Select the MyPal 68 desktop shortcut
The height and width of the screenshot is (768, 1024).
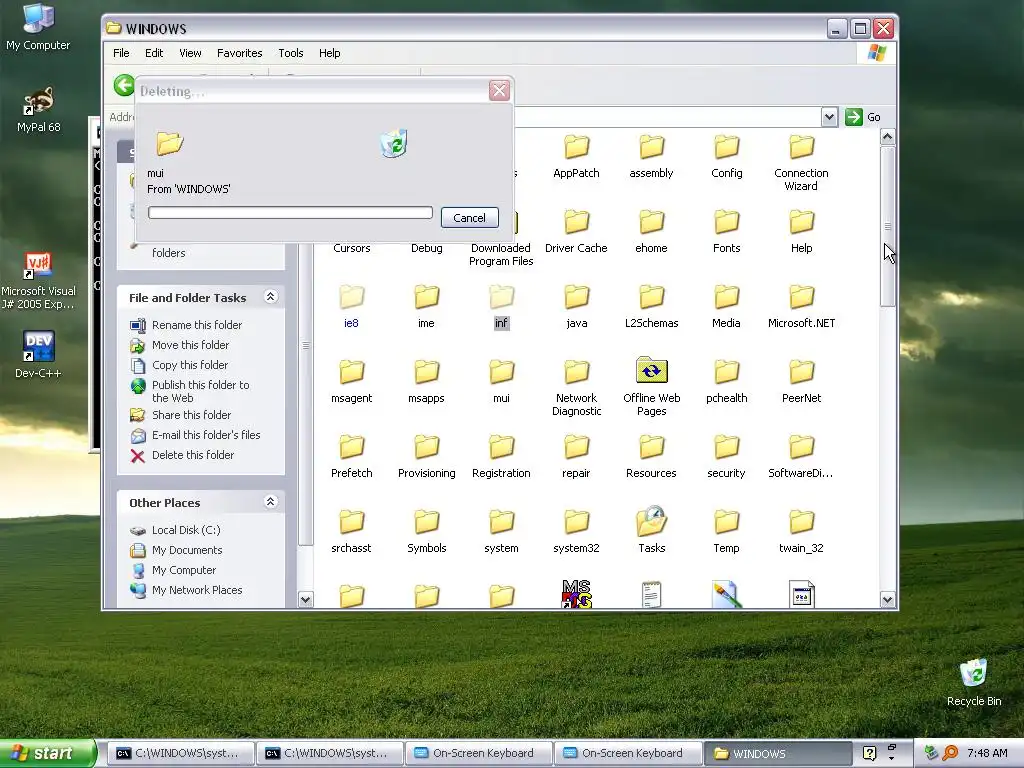pos(39,109)
